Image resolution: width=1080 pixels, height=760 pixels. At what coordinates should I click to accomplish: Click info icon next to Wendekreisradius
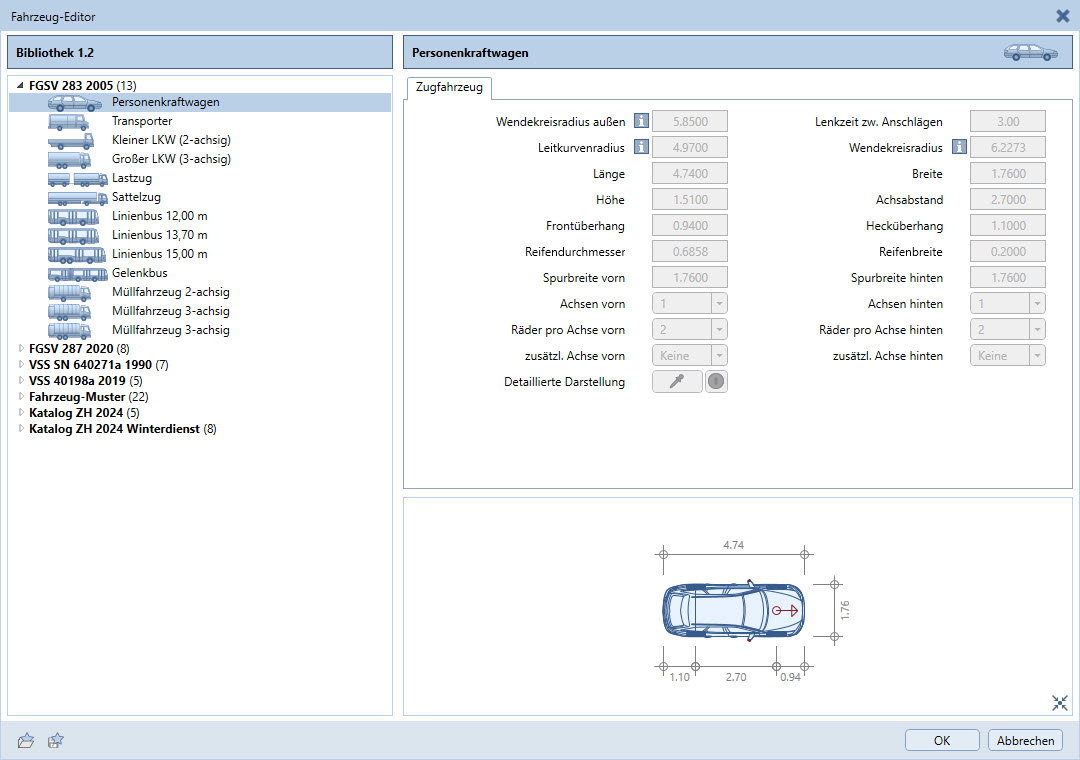pos(959,148)
